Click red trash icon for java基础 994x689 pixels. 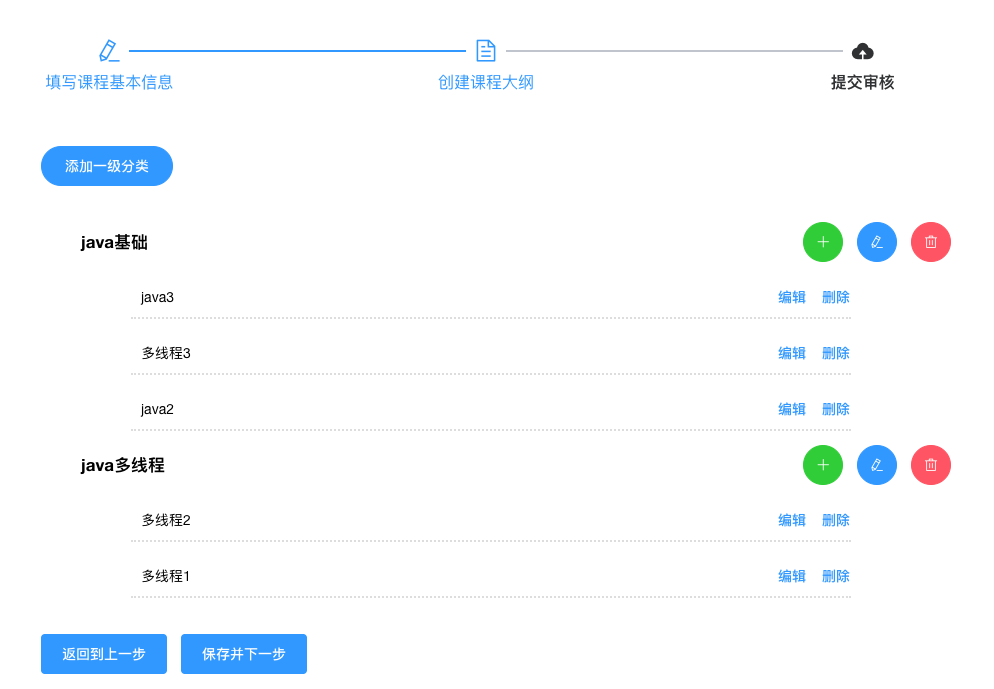tap(930, 242)
